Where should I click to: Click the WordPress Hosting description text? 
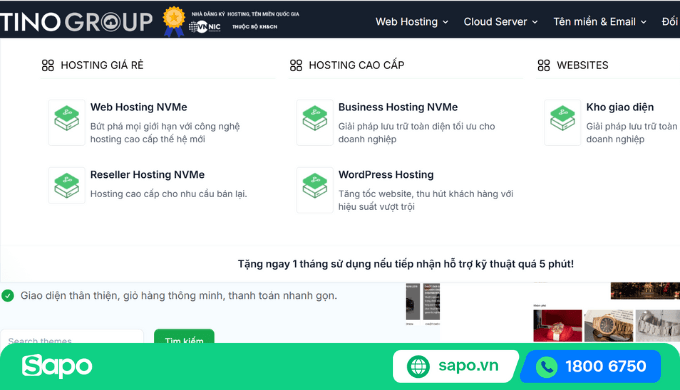coord(425,200)
